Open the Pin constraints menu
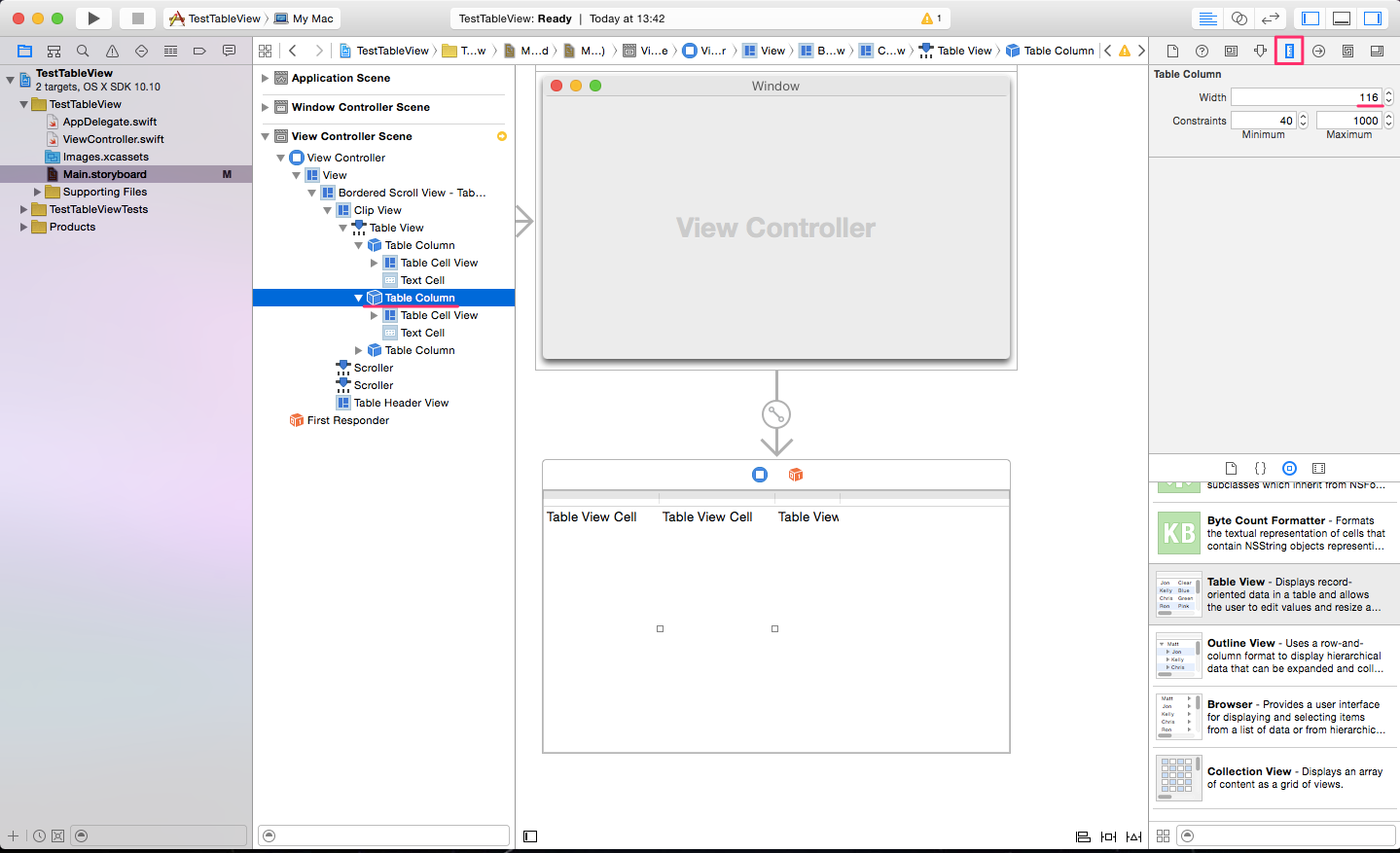 [1108, 836]
